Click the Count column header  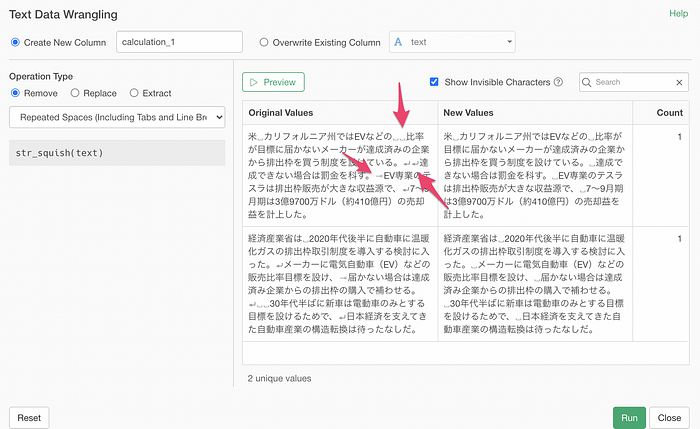point(661,112)
